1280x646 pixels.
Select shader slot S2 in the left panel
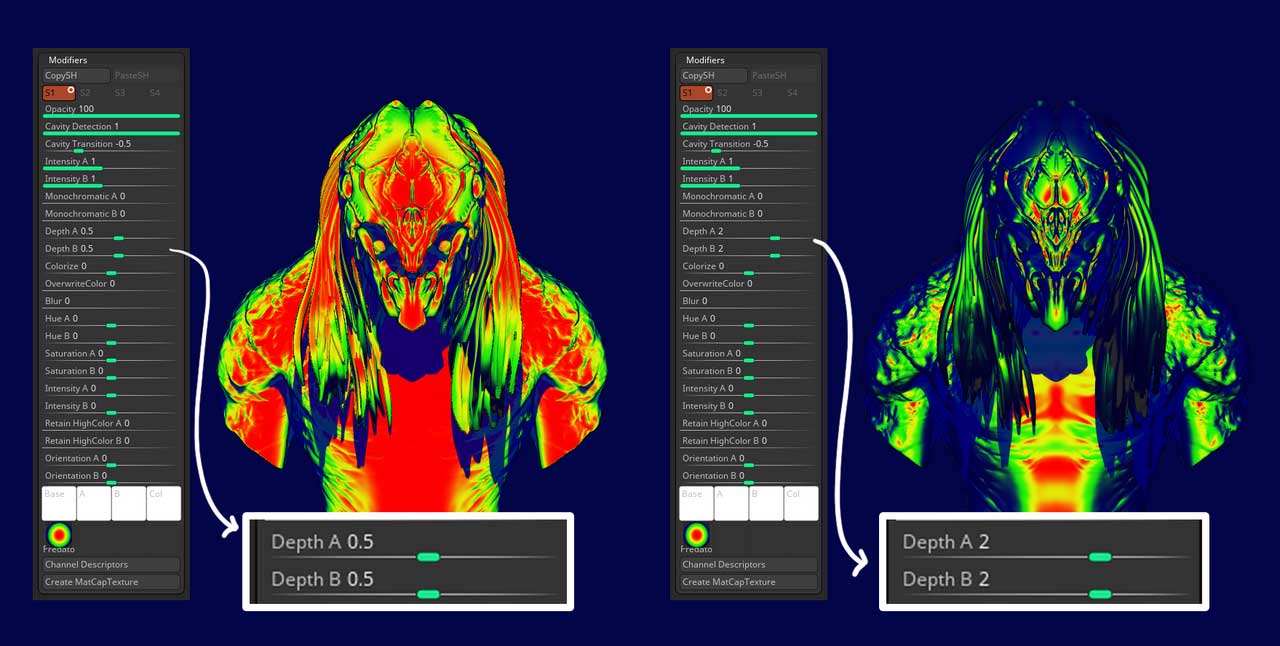coord(93,93)
